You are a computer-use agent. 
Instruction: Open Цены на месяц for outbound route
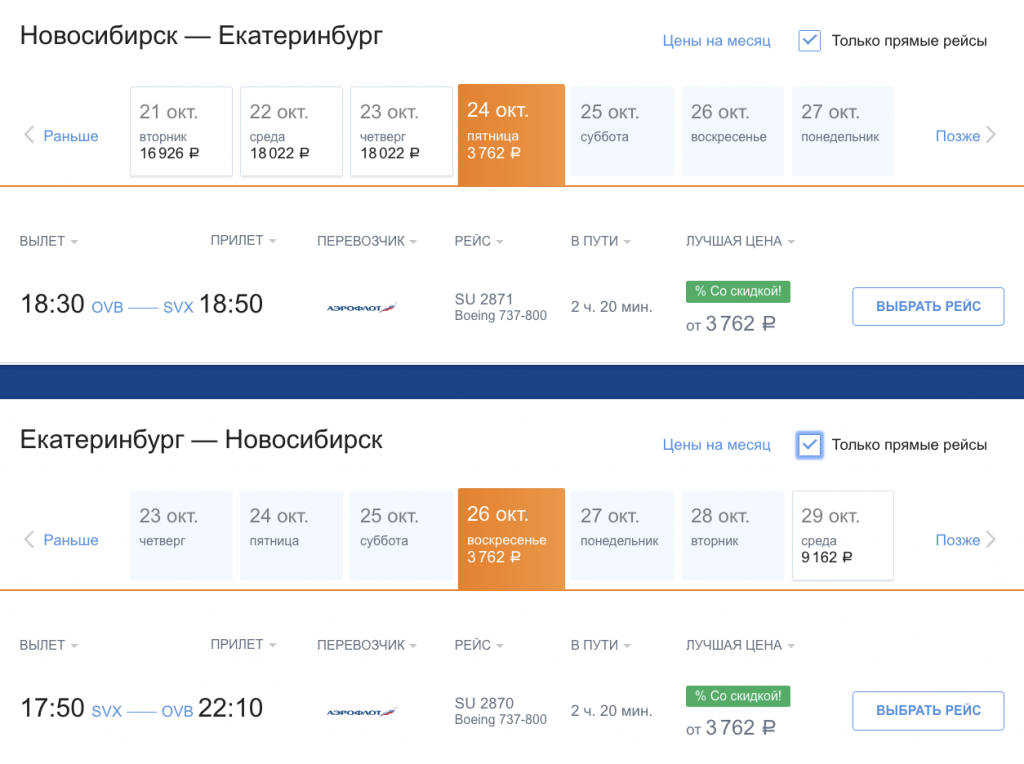[716, 41]
